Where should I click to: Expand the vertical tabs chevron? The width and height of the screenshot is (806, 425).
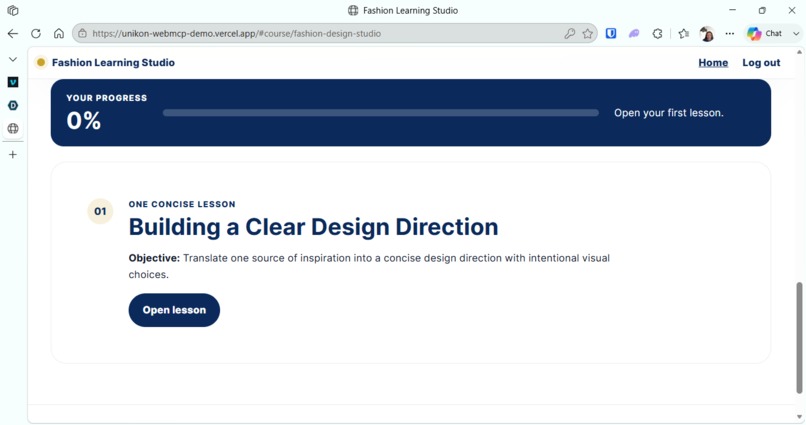pyautogui.click(x=13, y=59)
